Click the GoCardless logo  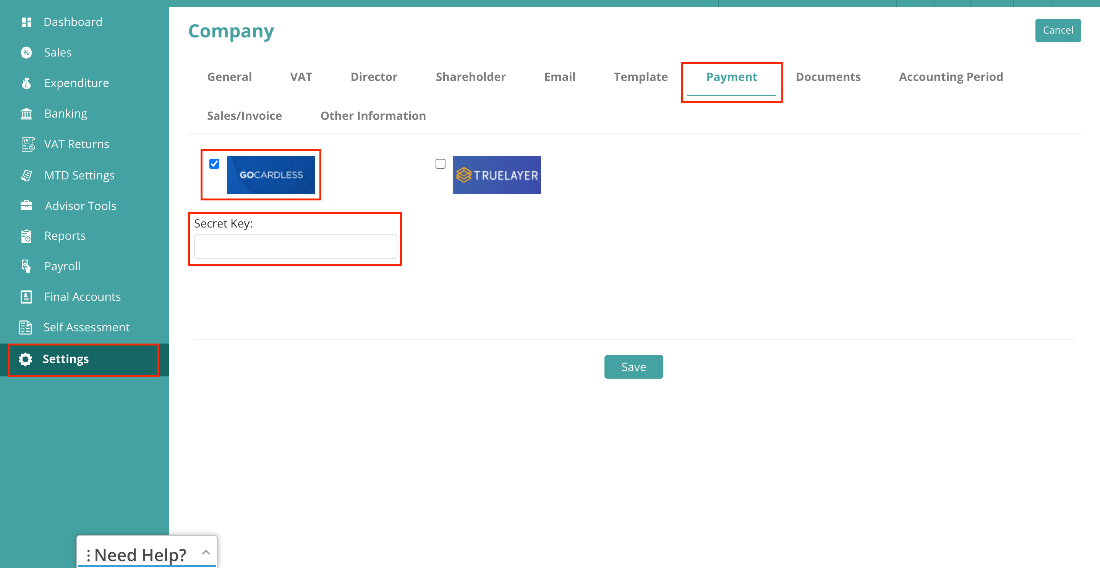(271, 175)
